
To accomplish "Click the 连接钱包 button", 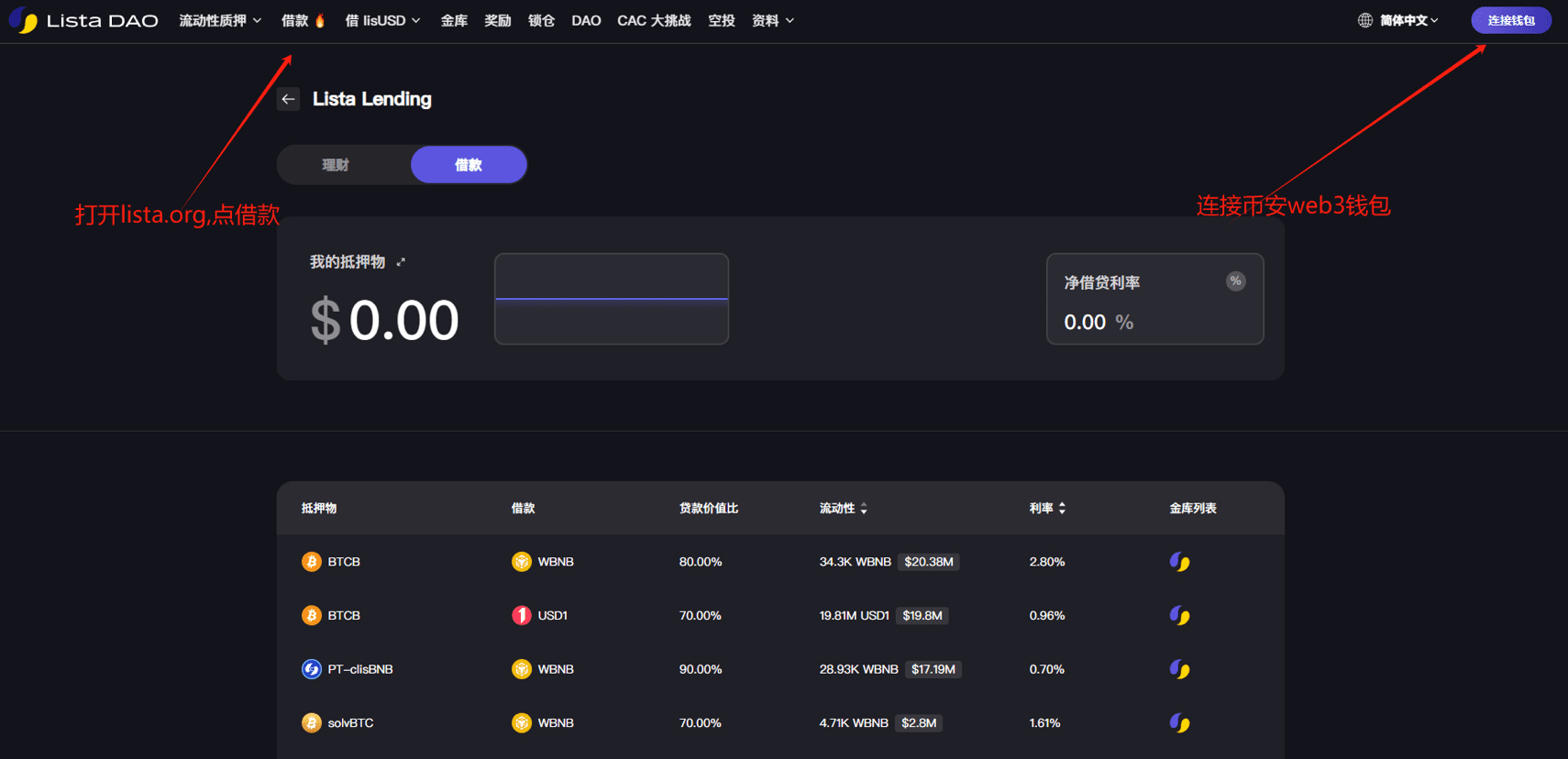I will [1511, 20].
